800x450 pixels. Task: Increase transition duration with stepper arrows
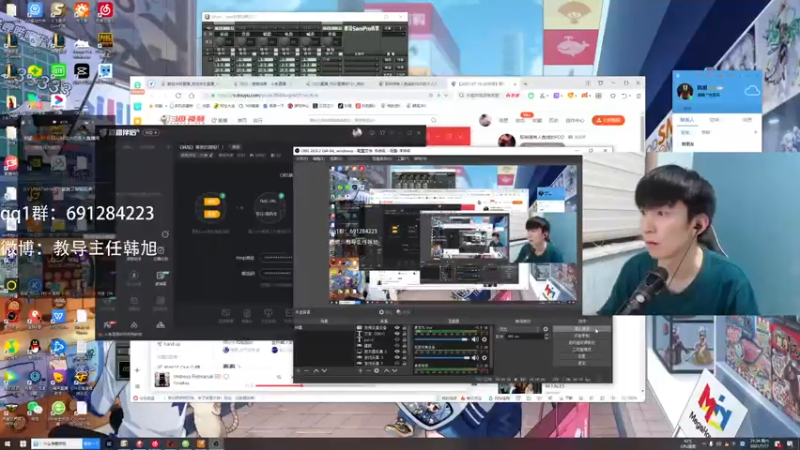[546, 336]
